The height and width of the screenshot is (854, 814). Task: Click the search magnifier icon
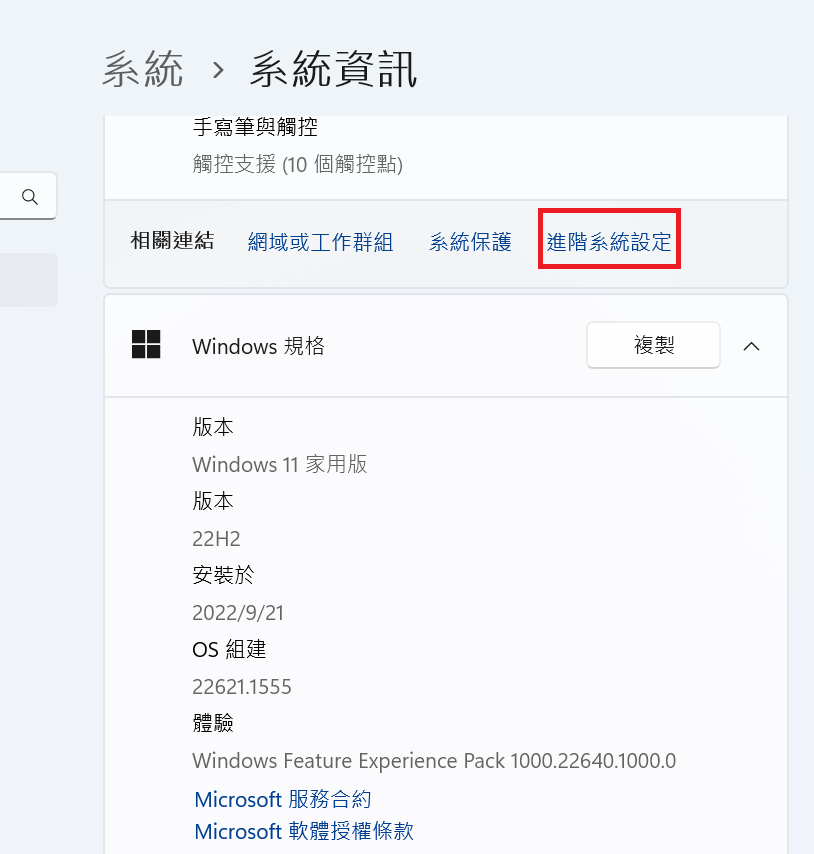pos(30,197)
